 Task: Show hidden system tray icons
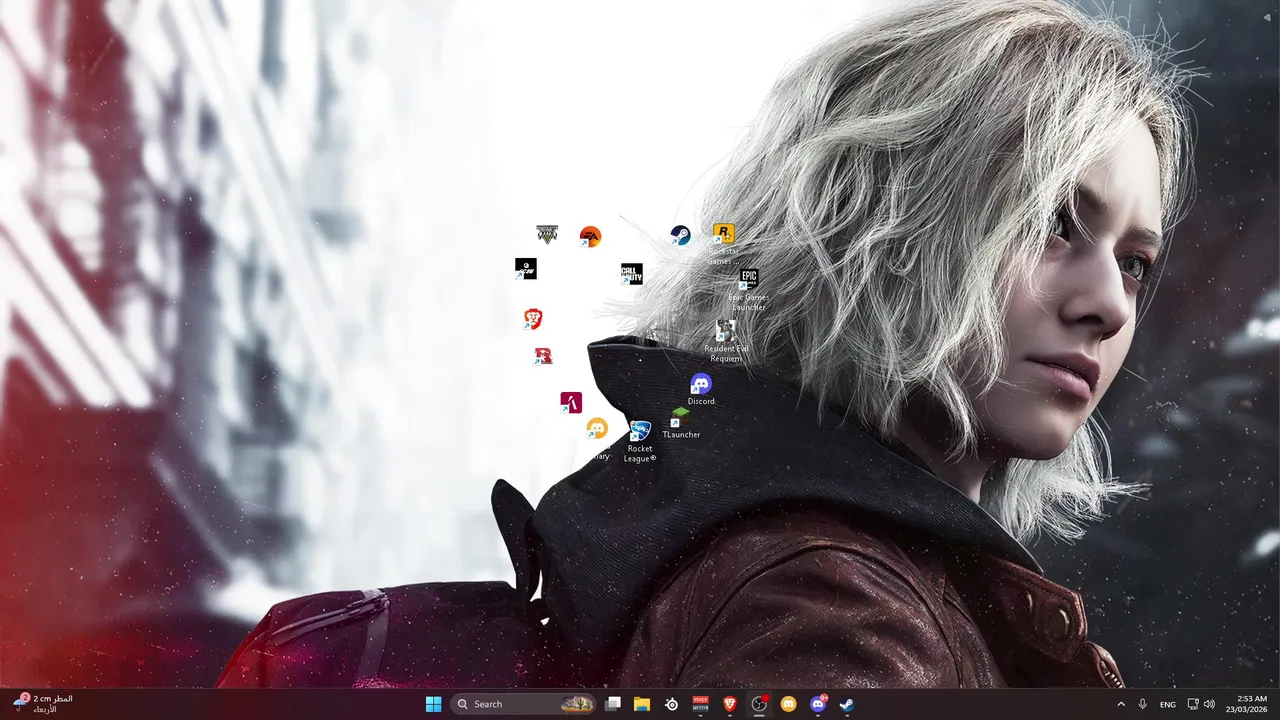1120,704
